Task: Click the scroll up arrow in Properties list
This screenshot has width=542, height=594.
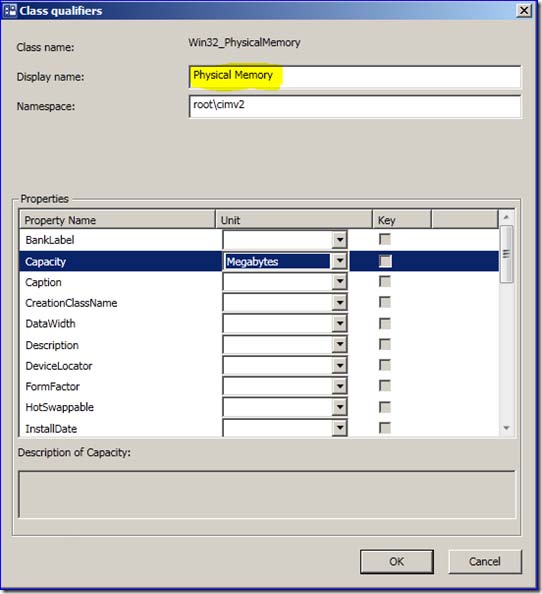Action: [506, 217]
